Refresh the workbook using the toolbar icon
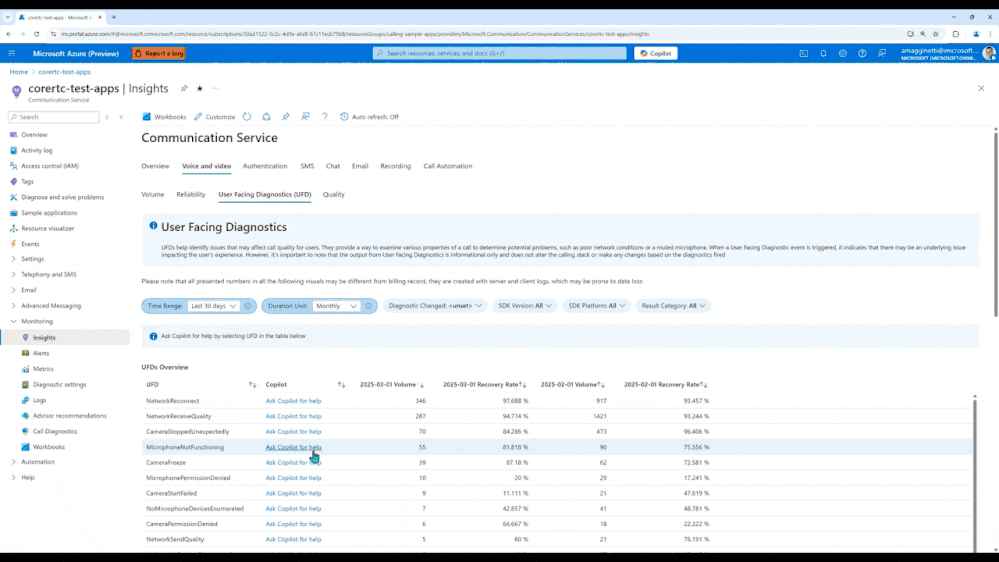The image size is (999, 562). [247, 117]
